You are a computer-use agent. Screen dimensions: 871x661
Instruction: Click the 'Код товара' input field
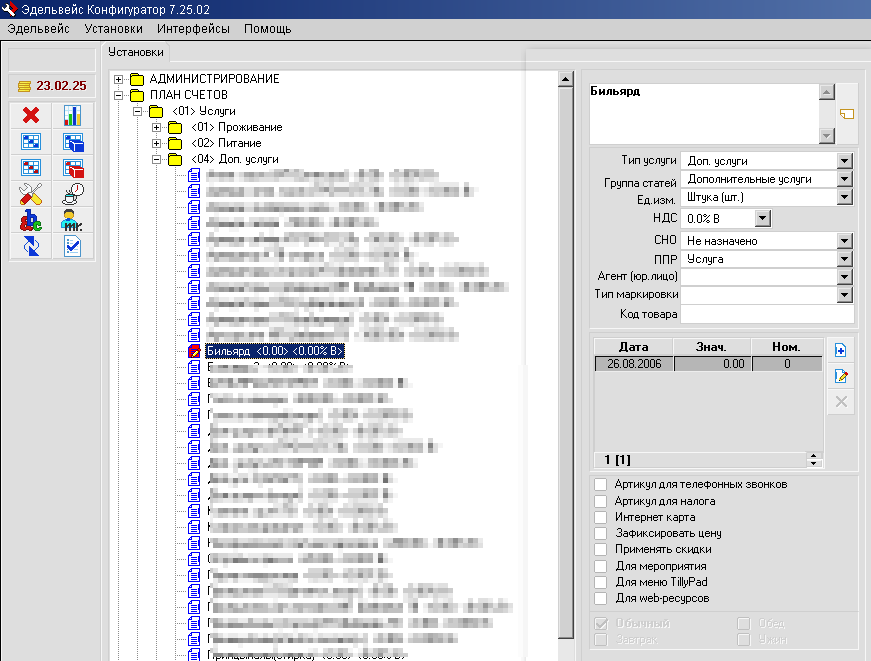click(x=766, y=315)
